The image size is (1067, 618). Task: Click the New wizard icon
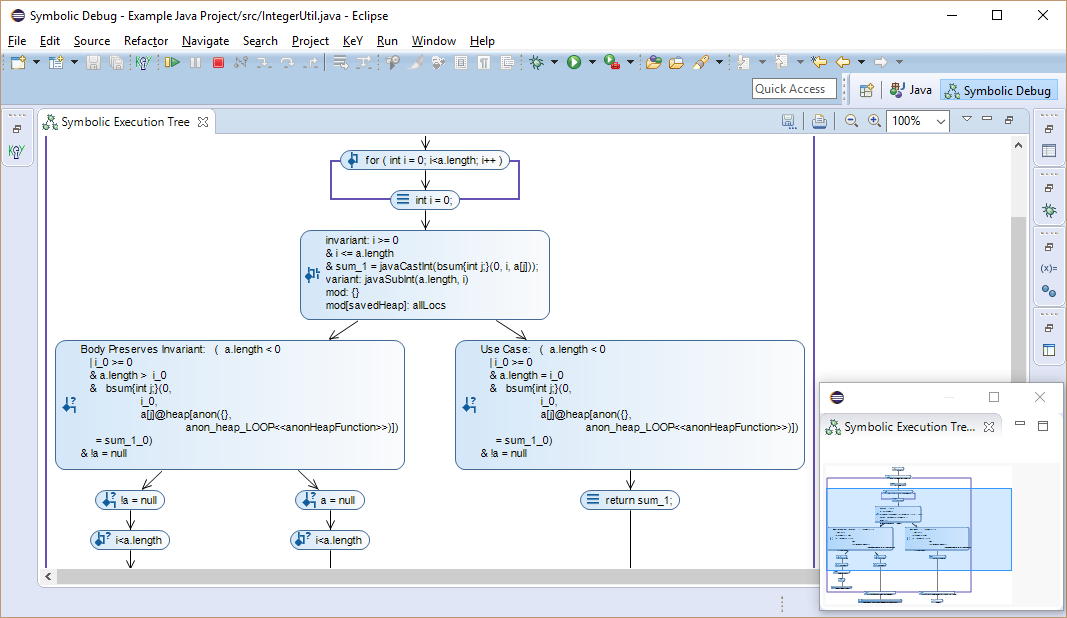(x=18, y=63)
